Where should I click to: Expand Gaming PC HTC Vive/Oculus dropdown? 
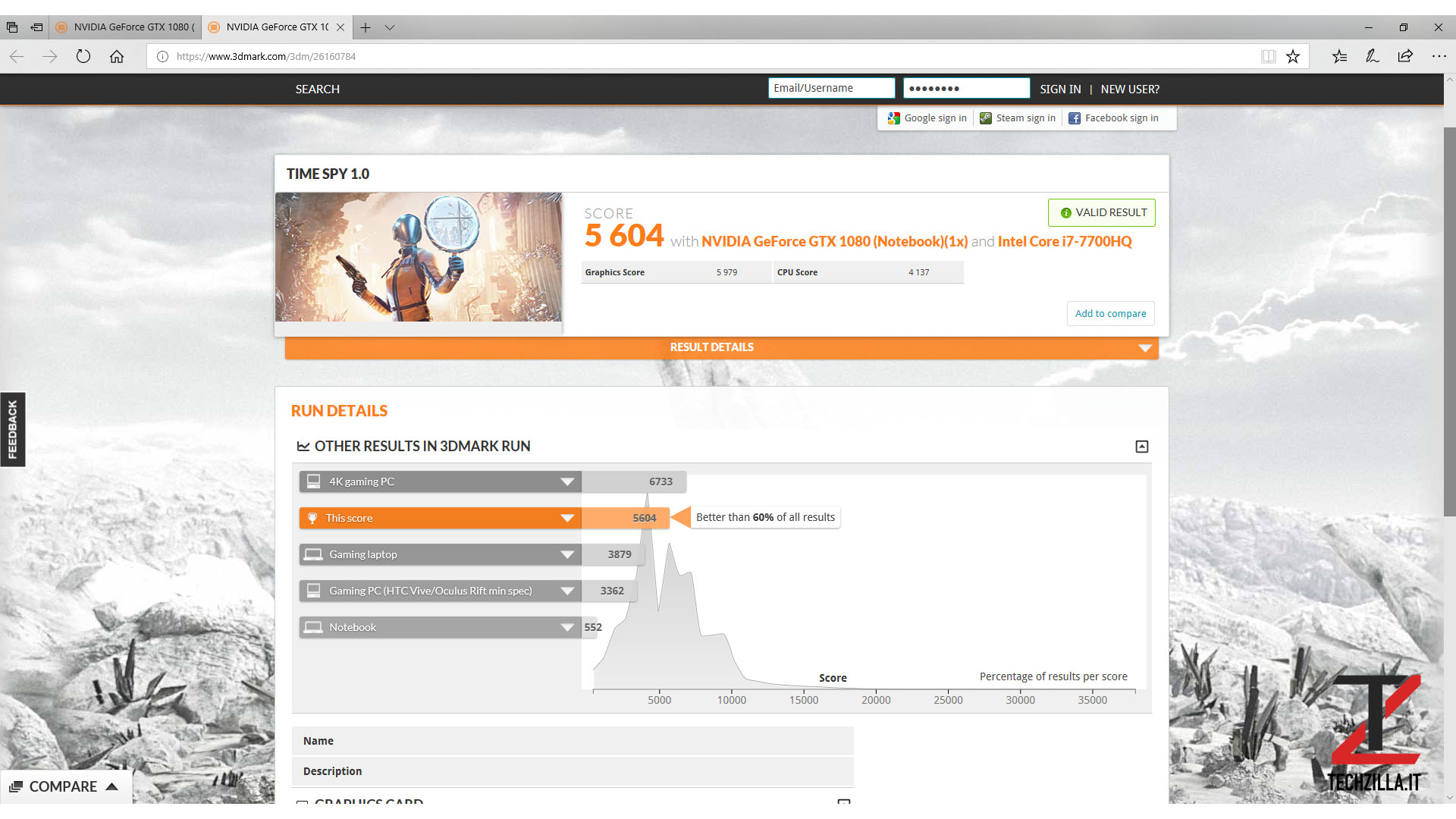coord(567,591)
